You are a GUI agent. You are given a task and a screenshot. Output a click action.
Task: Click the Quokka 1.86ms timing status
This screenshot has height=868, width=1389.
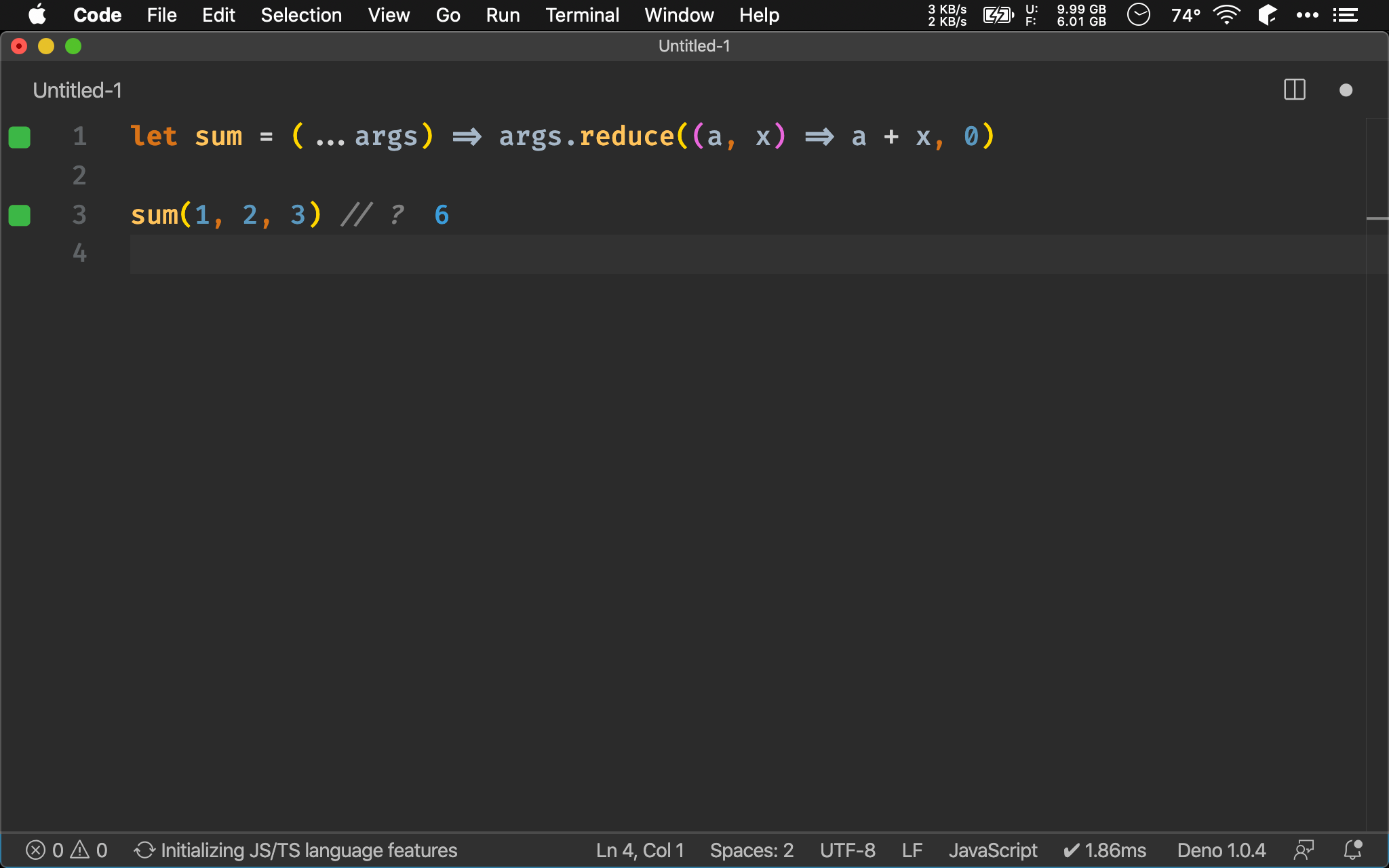click(1106, 850)
